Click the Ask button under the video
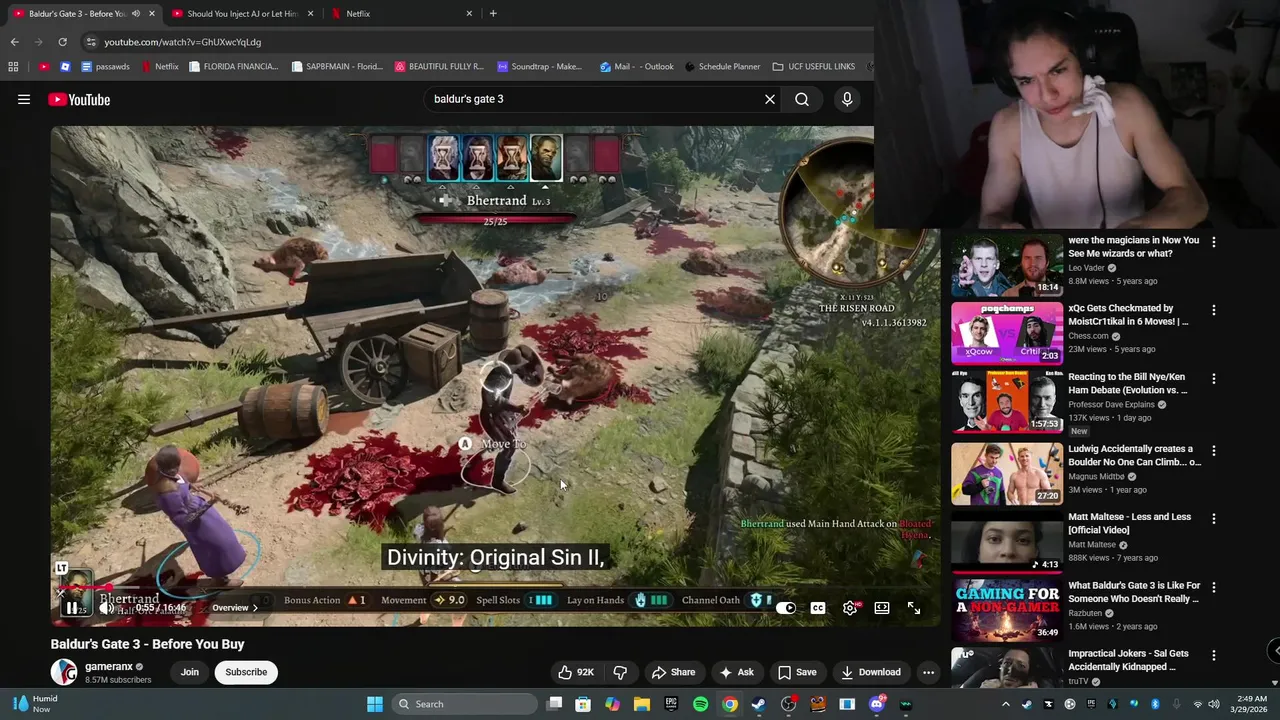This screenshot has height=720, width=1280. click(736, 672)
